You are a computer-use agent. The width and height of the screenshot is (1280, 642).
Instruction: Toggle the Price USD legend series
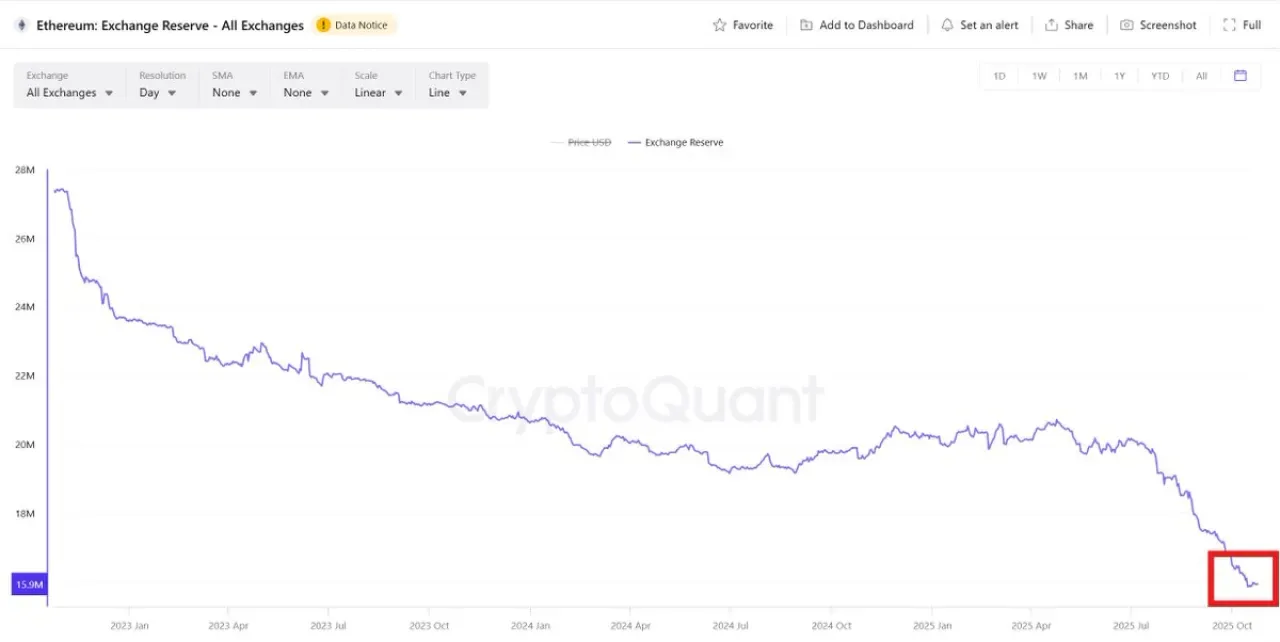pyautogui.click(x=580, y=142)
